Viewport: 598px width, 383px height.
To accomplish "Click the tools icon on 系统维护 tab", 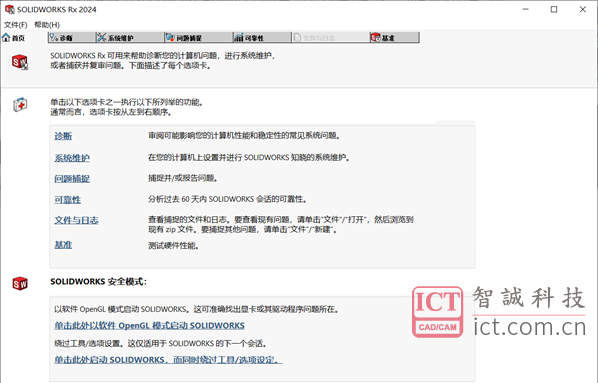I will point(101,37).
